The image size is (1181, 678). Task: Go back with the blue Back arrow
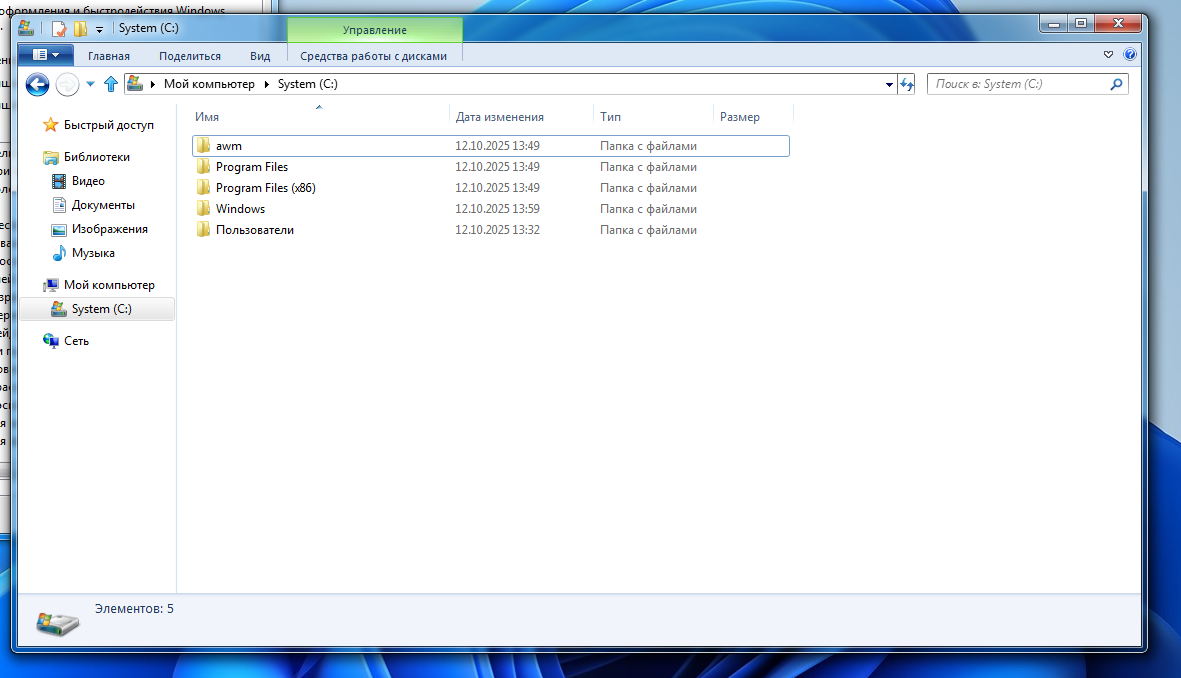(38, 84)
